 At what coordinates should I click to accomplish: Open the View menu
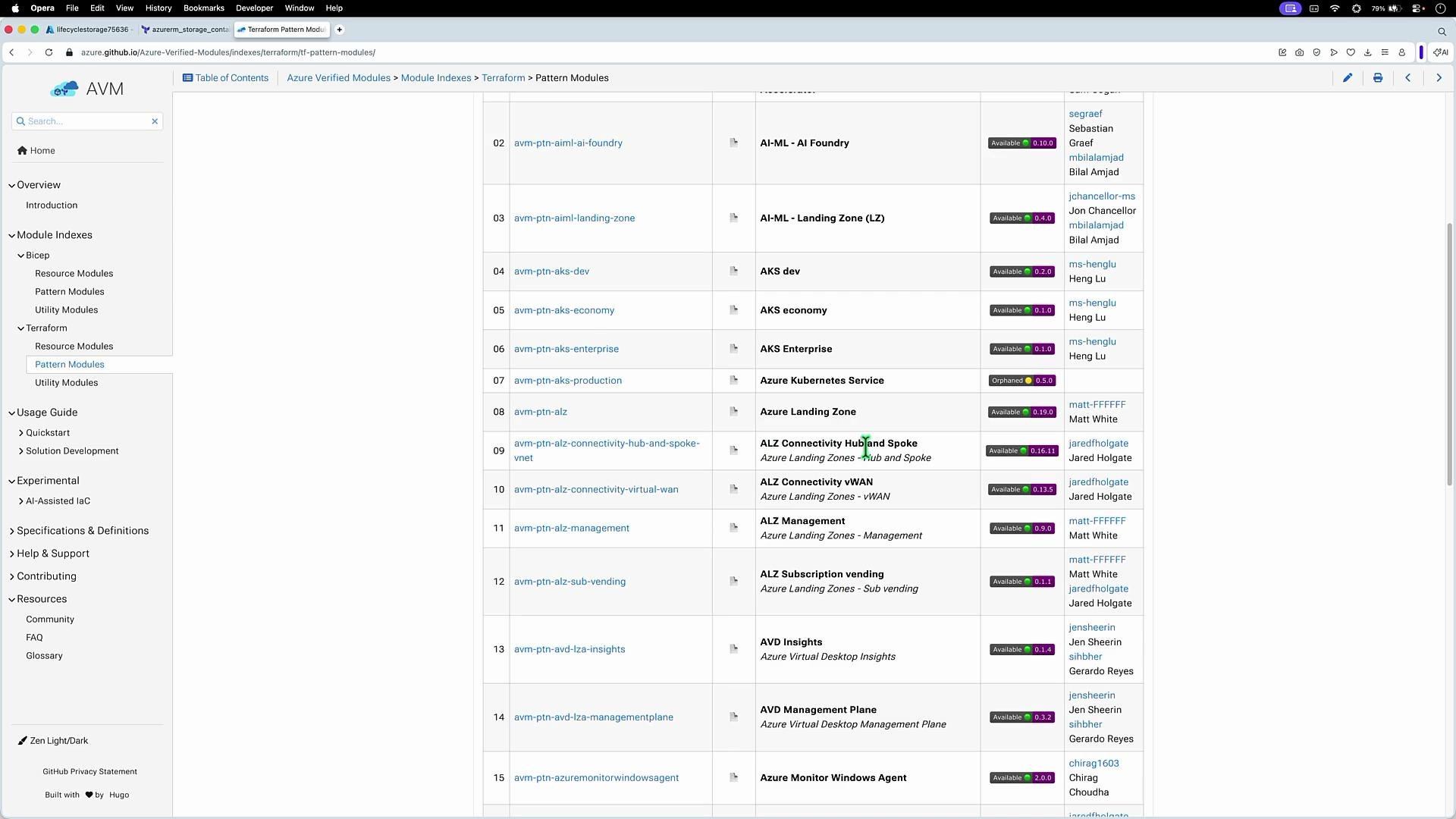(124, 8)
